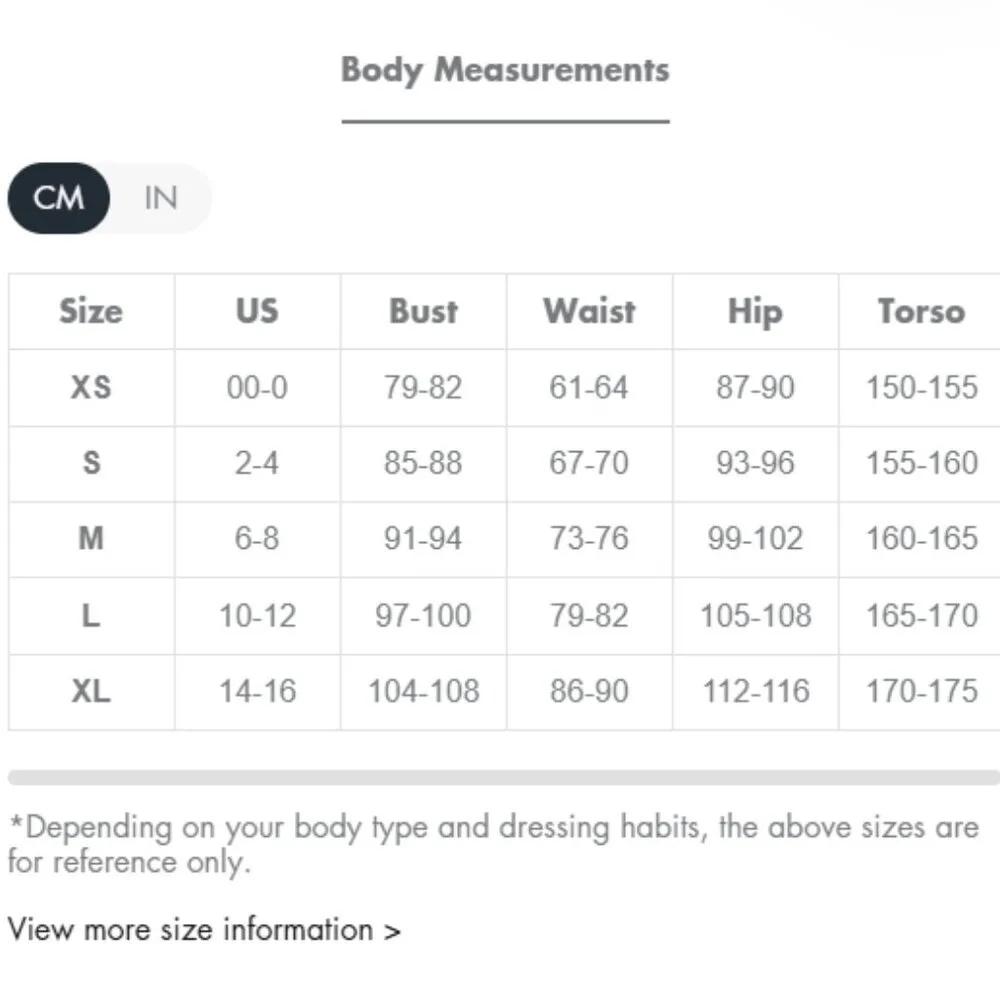The height and width of the screenshot is (1000, 1000).
Task: Select the L size row label
Action: coord(91,615)
